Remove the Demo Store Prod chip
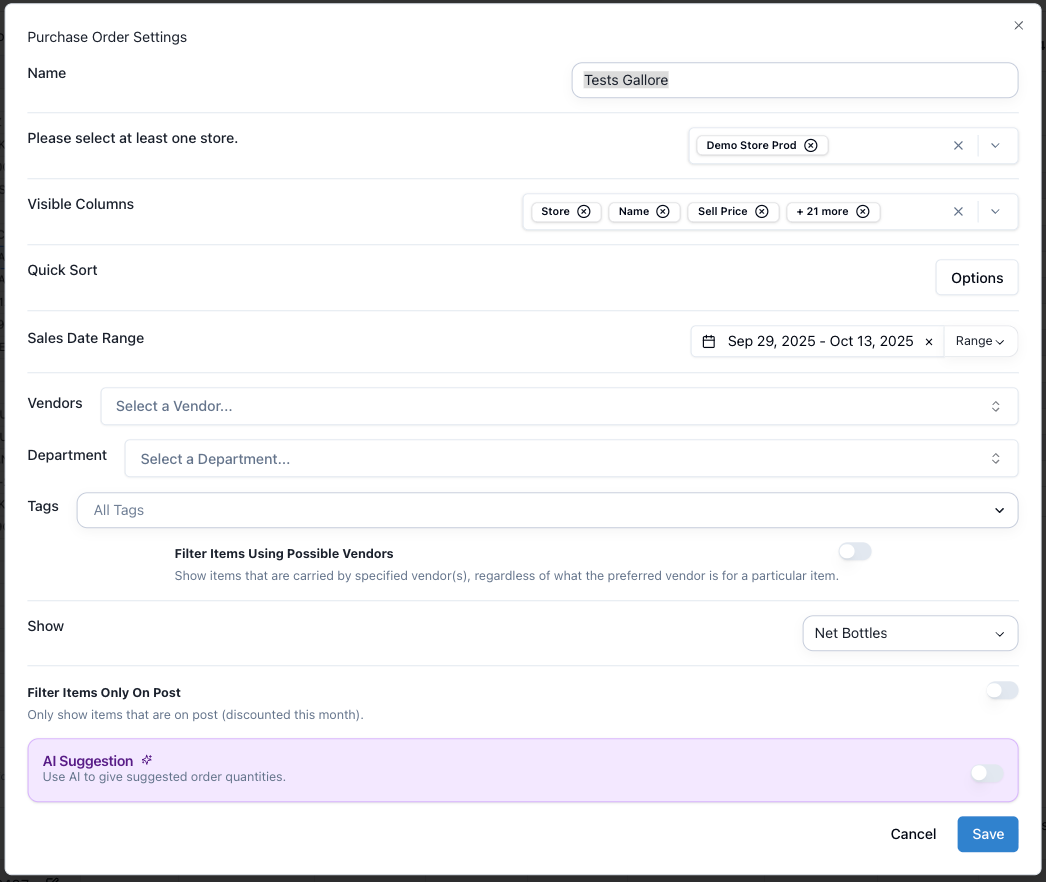This screenshot has width=1046, height=882. click(x=811, y=146)
